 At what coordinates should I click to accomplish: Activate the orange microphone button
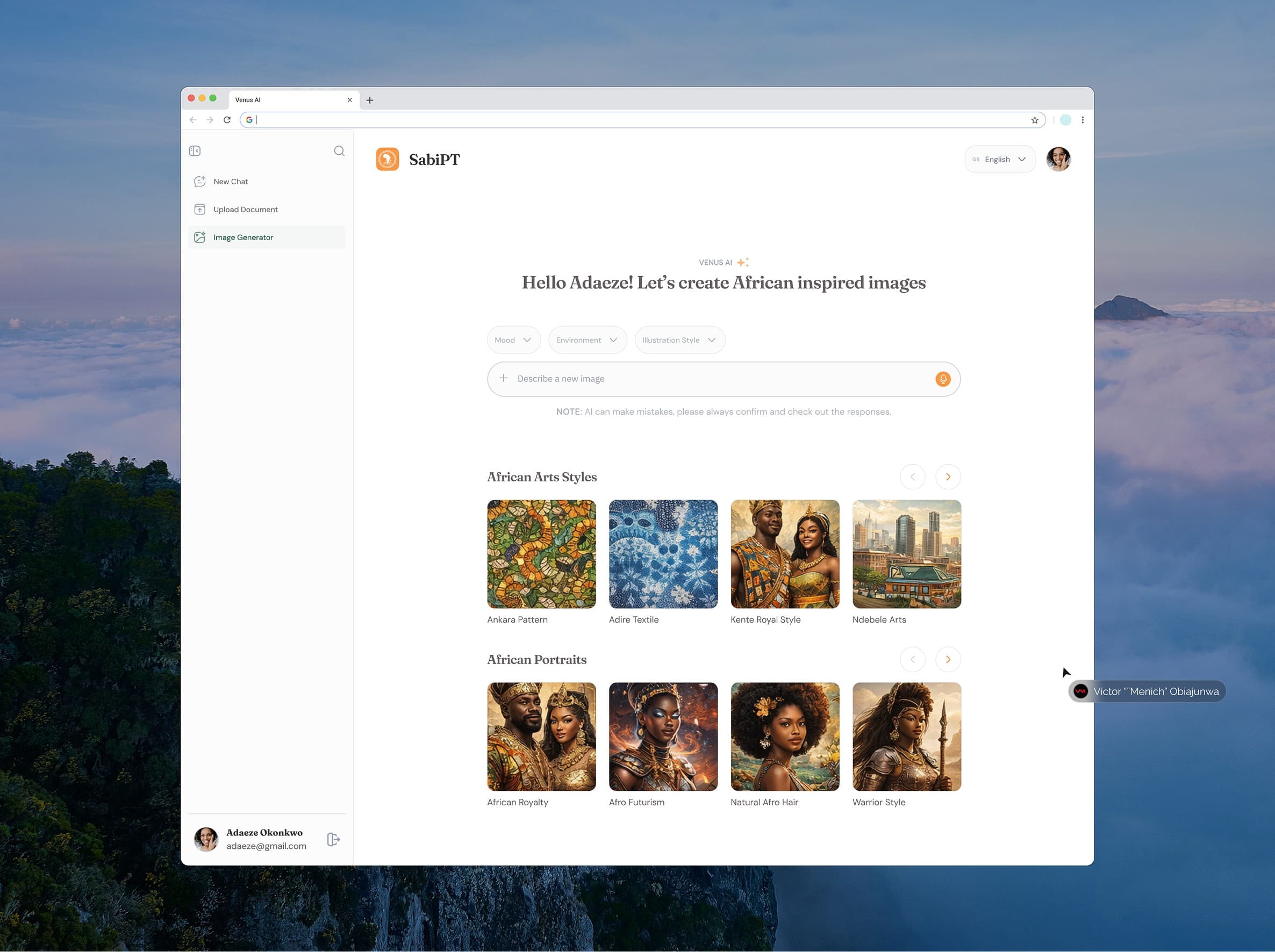(943, 379)
